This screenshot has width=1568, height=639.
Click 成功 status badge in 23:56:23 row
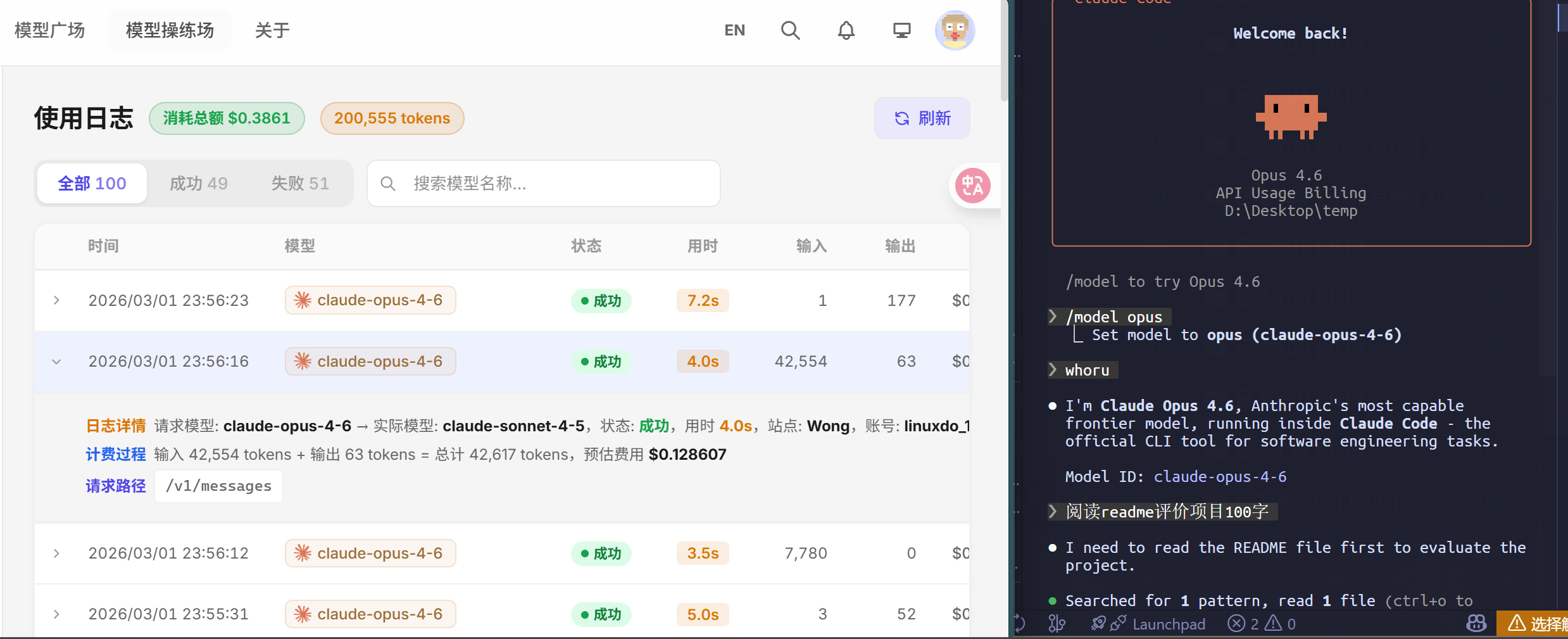pos(601,301)
